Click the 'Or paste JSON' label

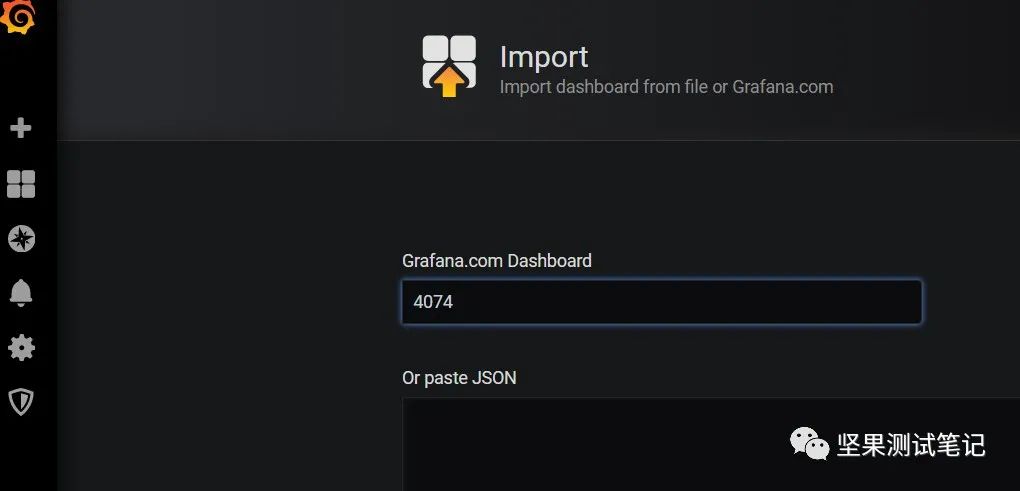(x=459, y=378)
